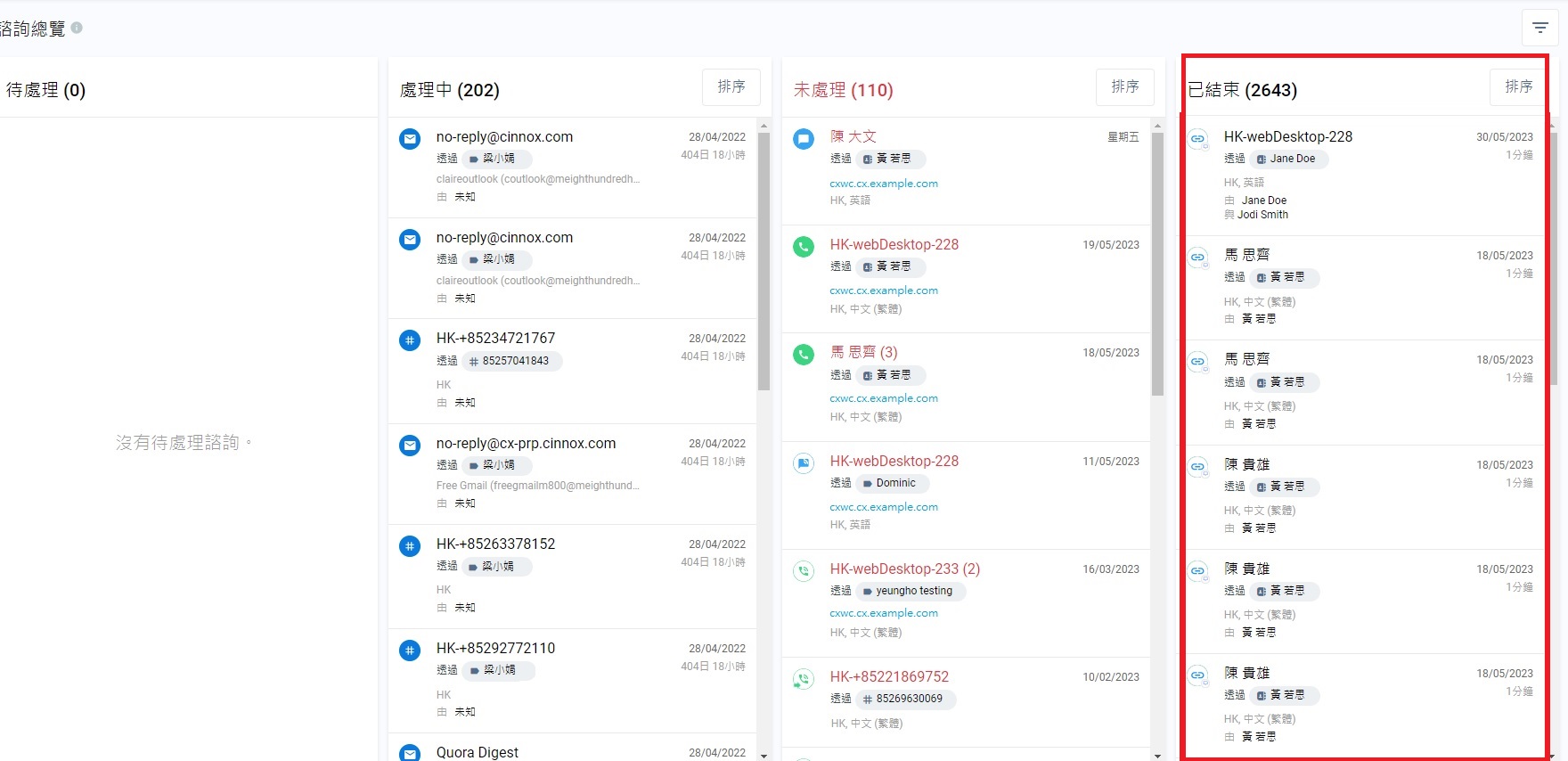Click the hash channel icon for HK-+85292772110
This screenshot has height=761, width=1568.
coord(410,651)
